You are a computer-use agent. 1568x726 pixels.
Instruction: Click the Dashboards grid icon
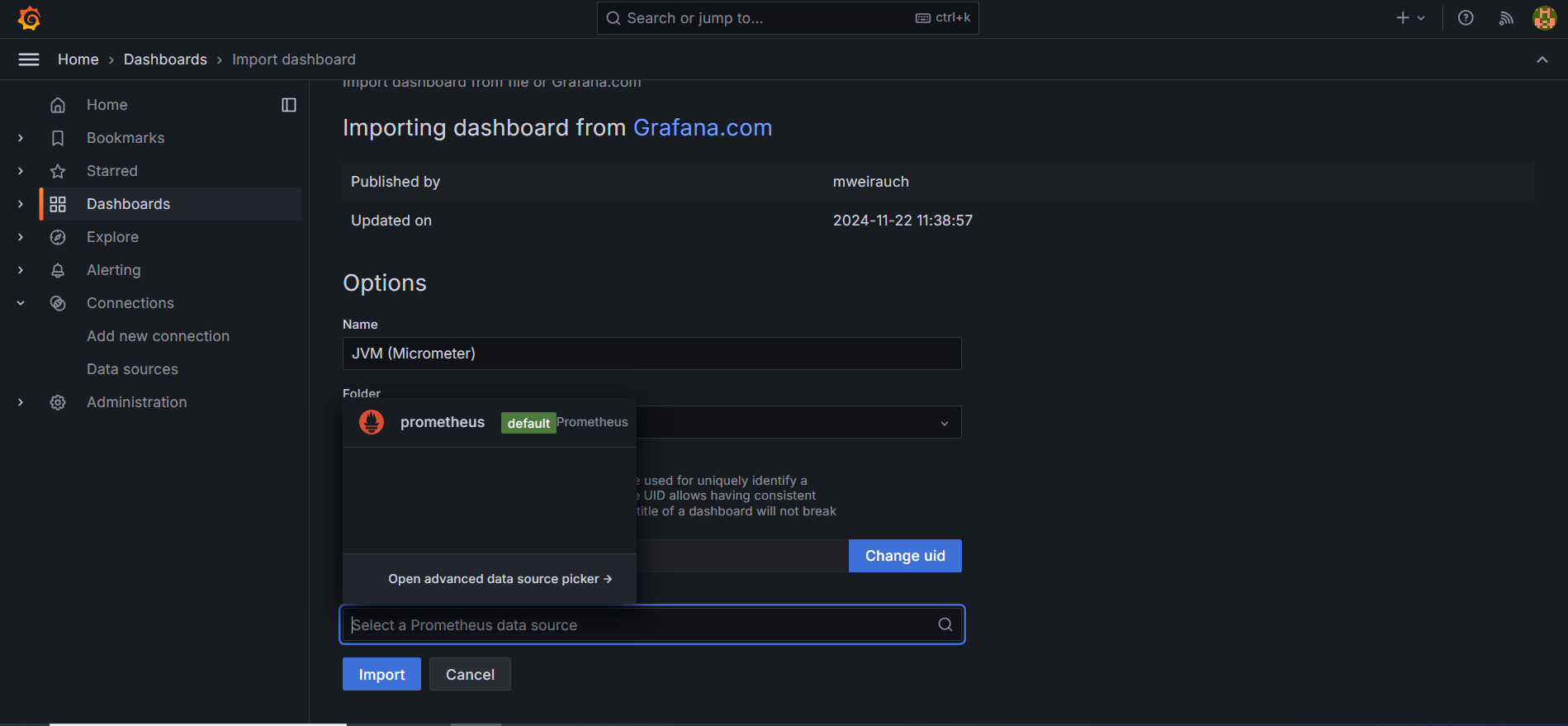coord(58,204)
